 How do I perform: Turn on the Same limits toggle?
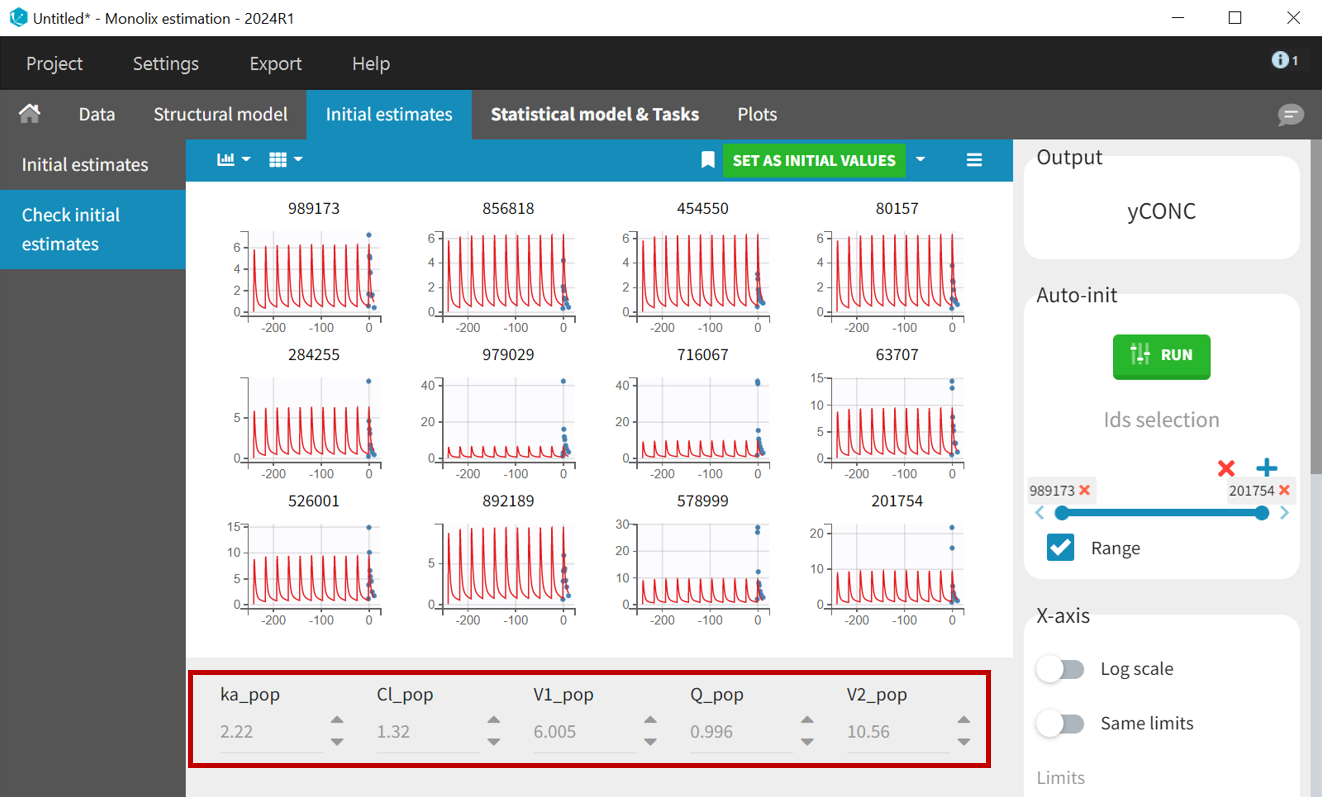pyautogui.click(x=1060, y=723)
